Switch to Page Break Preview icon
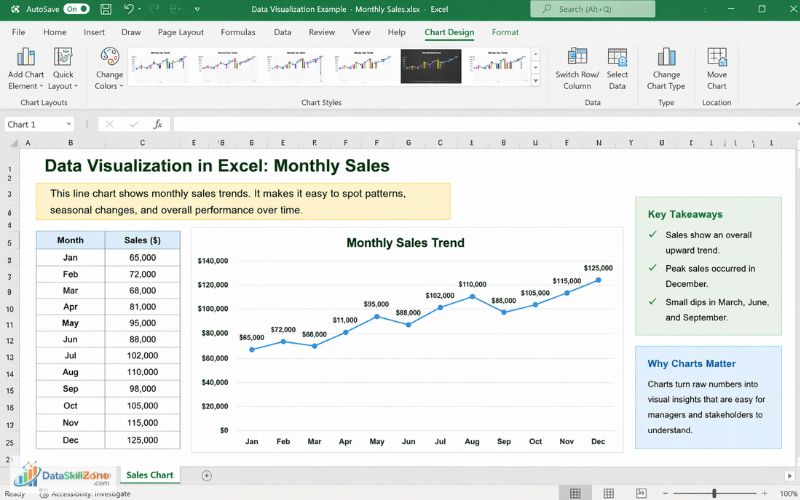 [641, 493]
